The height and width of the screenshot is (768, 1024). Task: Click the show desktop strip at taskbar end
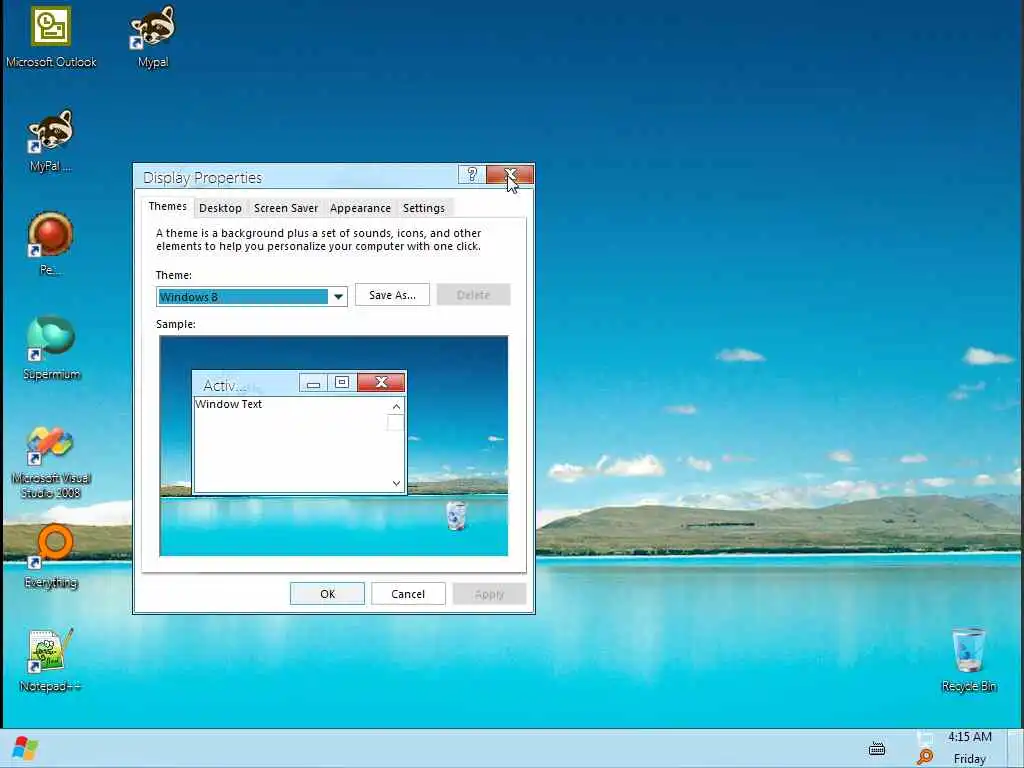point(1016,748)
